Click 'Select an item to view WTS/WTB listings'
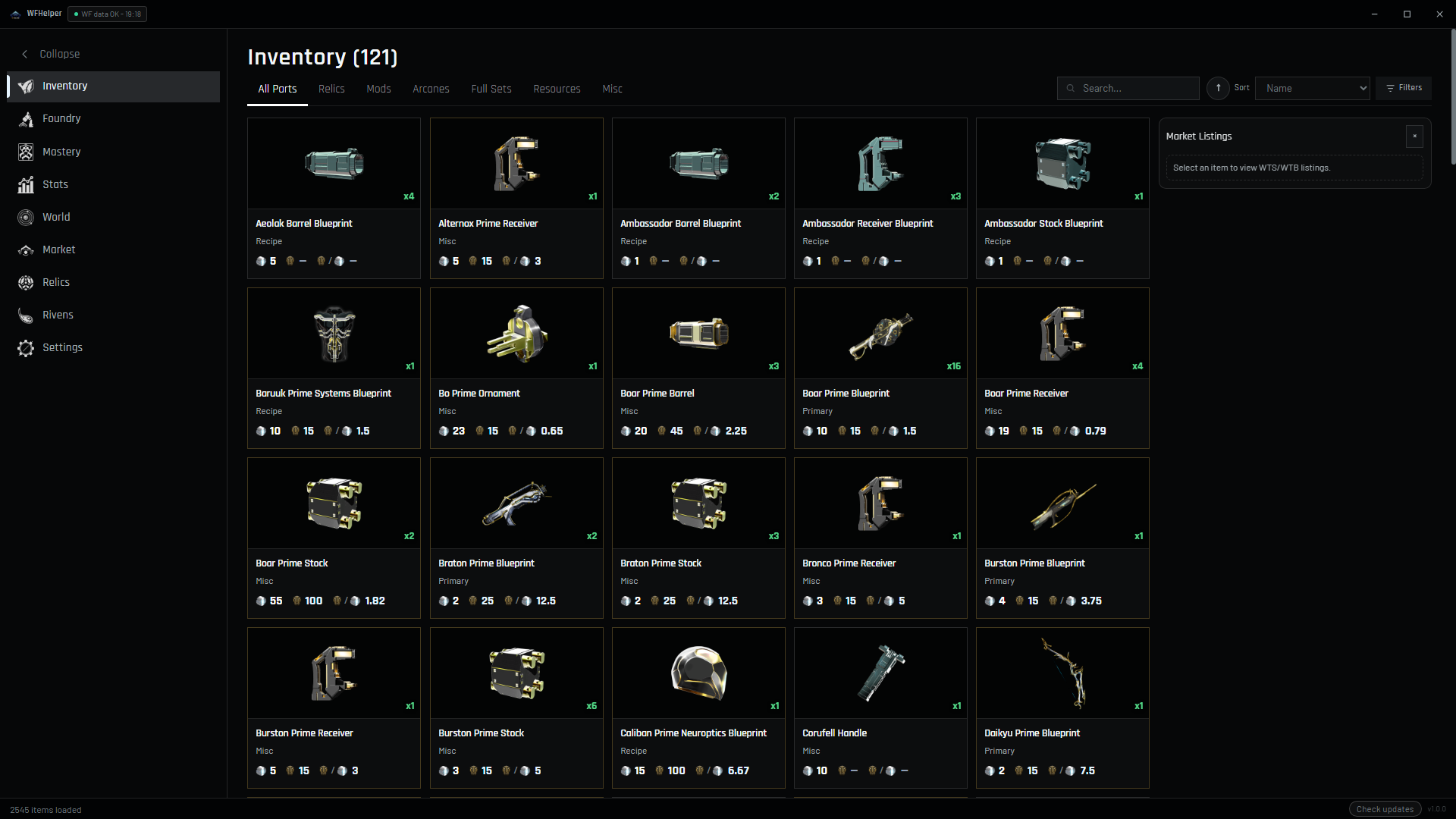The width and height of the screenshot is (1456, 819). tap(1251, 168)
